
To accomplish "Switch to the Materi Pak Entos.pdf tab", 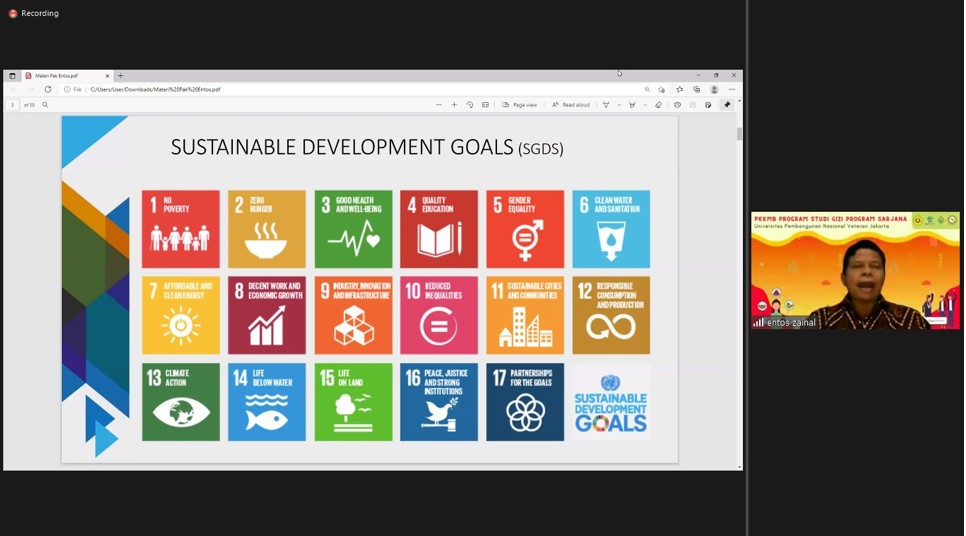I will [x=62, y=76].
